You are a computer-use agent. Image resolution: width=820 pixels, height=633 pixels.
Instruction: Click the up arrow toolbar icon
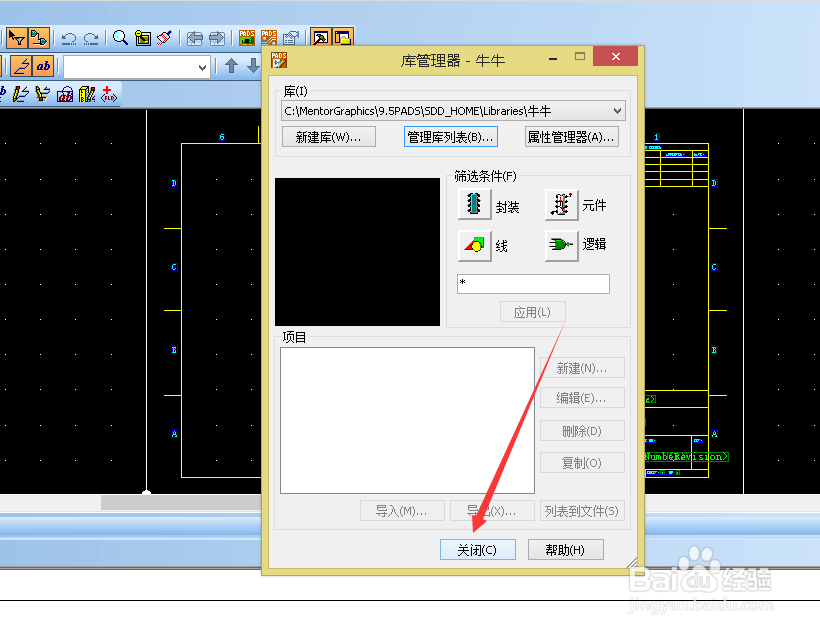[231, 66]
